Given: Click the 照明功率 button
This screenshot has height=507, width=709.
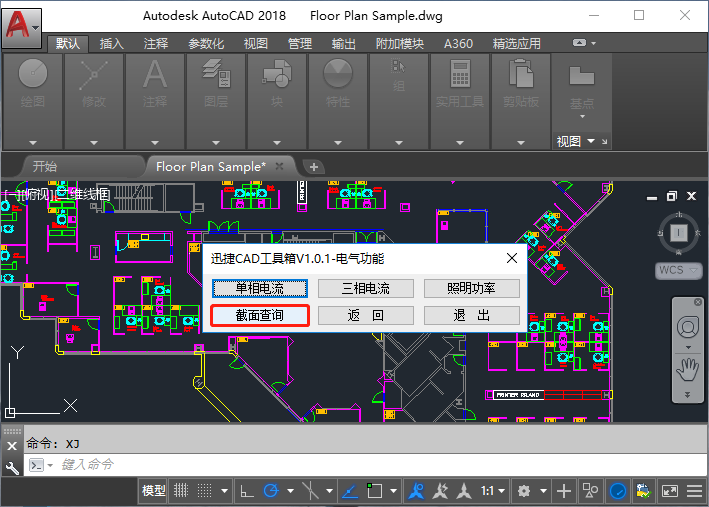Looking at the screenshot, I should pos(472,288).
